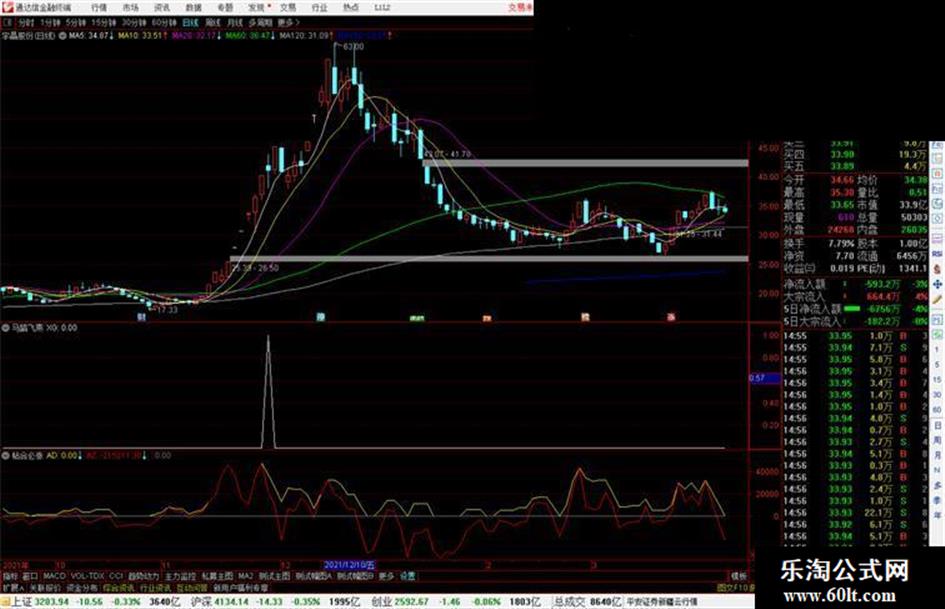
Task: Open the 行业 menu
Action: click(x=319, y=7)
